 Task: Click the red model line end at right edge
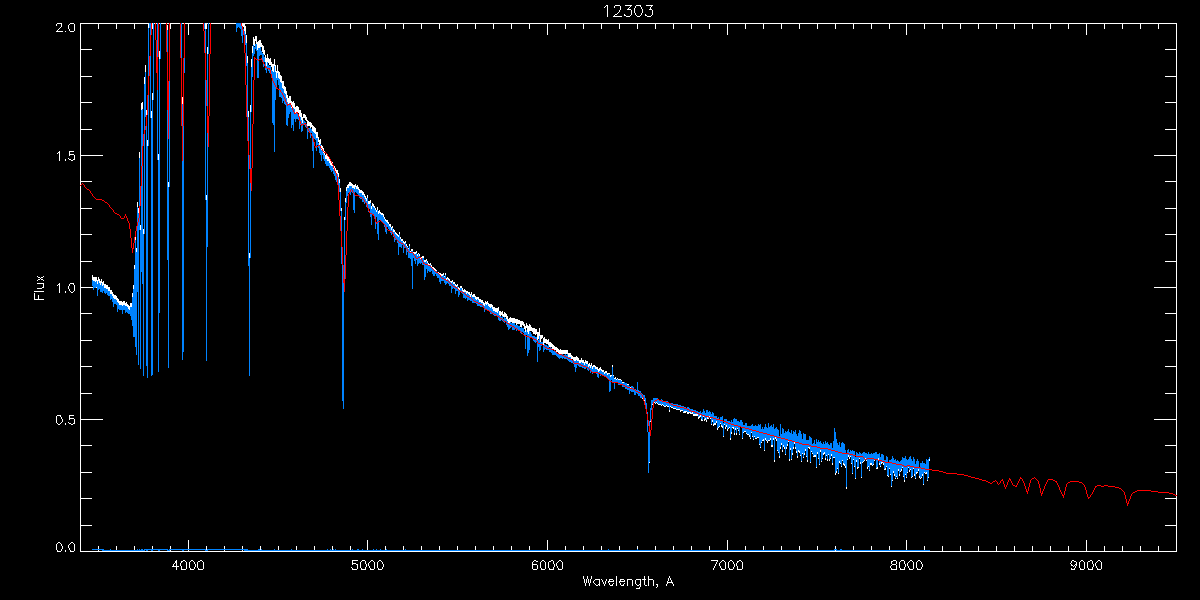point(1174,494)
